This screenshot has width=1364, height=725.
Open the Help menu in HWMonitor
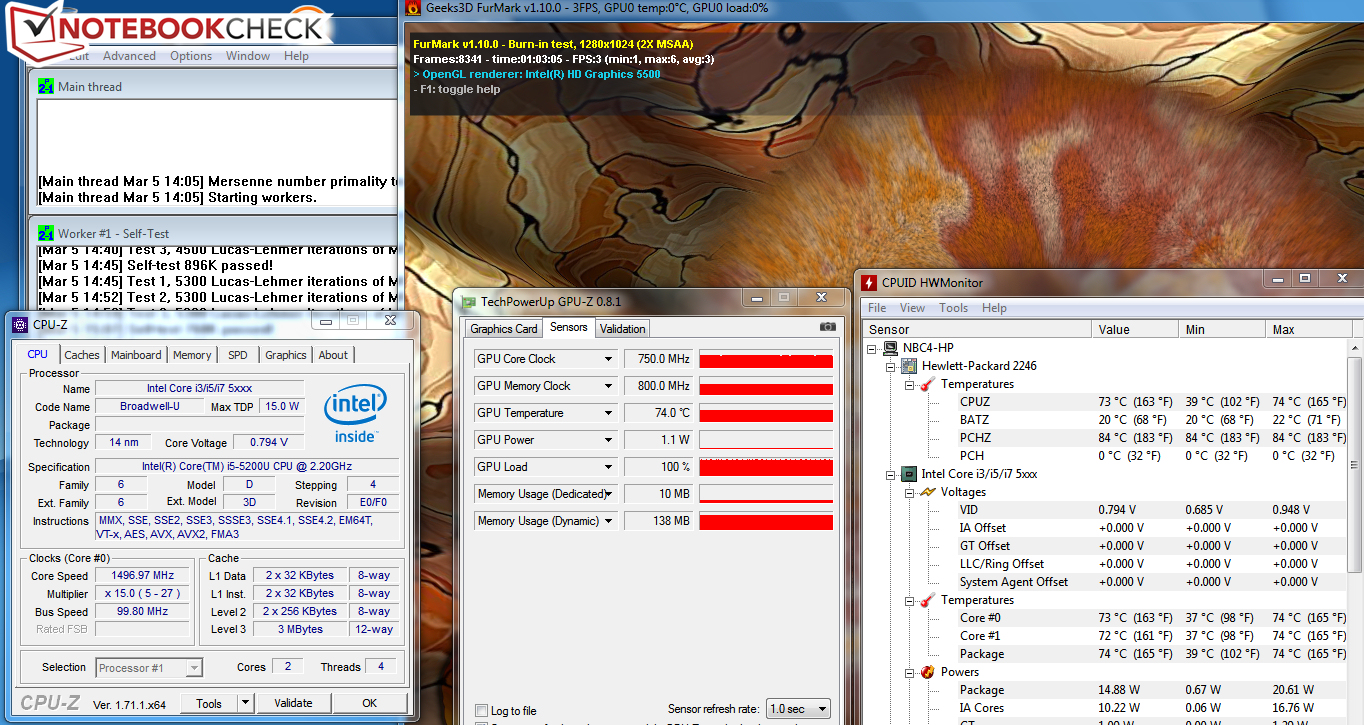click(x=994, y=308)
